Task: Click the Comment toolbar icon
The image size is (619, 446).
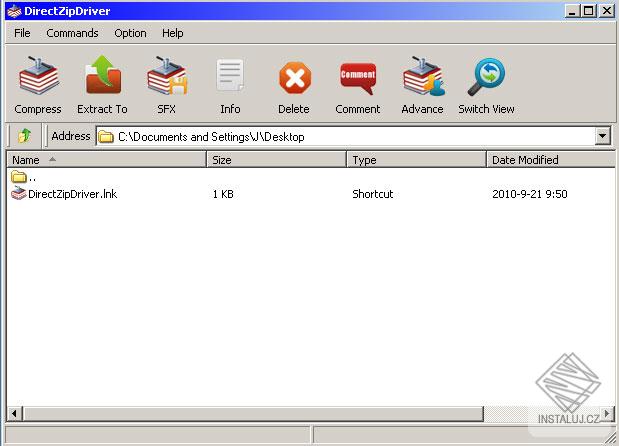Action: pos(358,78)
